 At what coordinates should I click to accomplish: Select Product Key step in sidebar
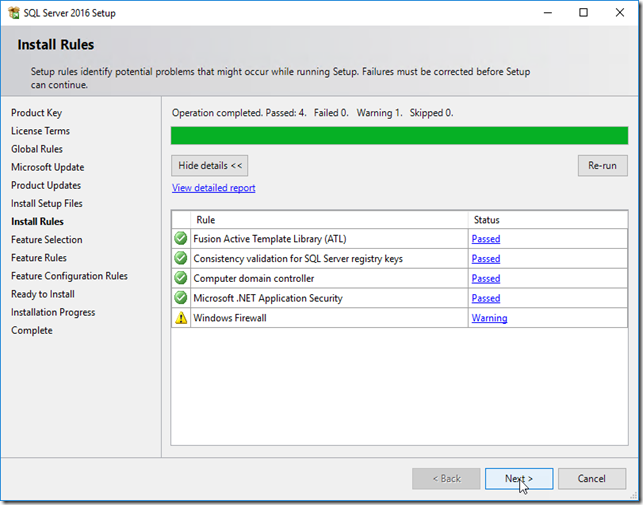(36, 113)
